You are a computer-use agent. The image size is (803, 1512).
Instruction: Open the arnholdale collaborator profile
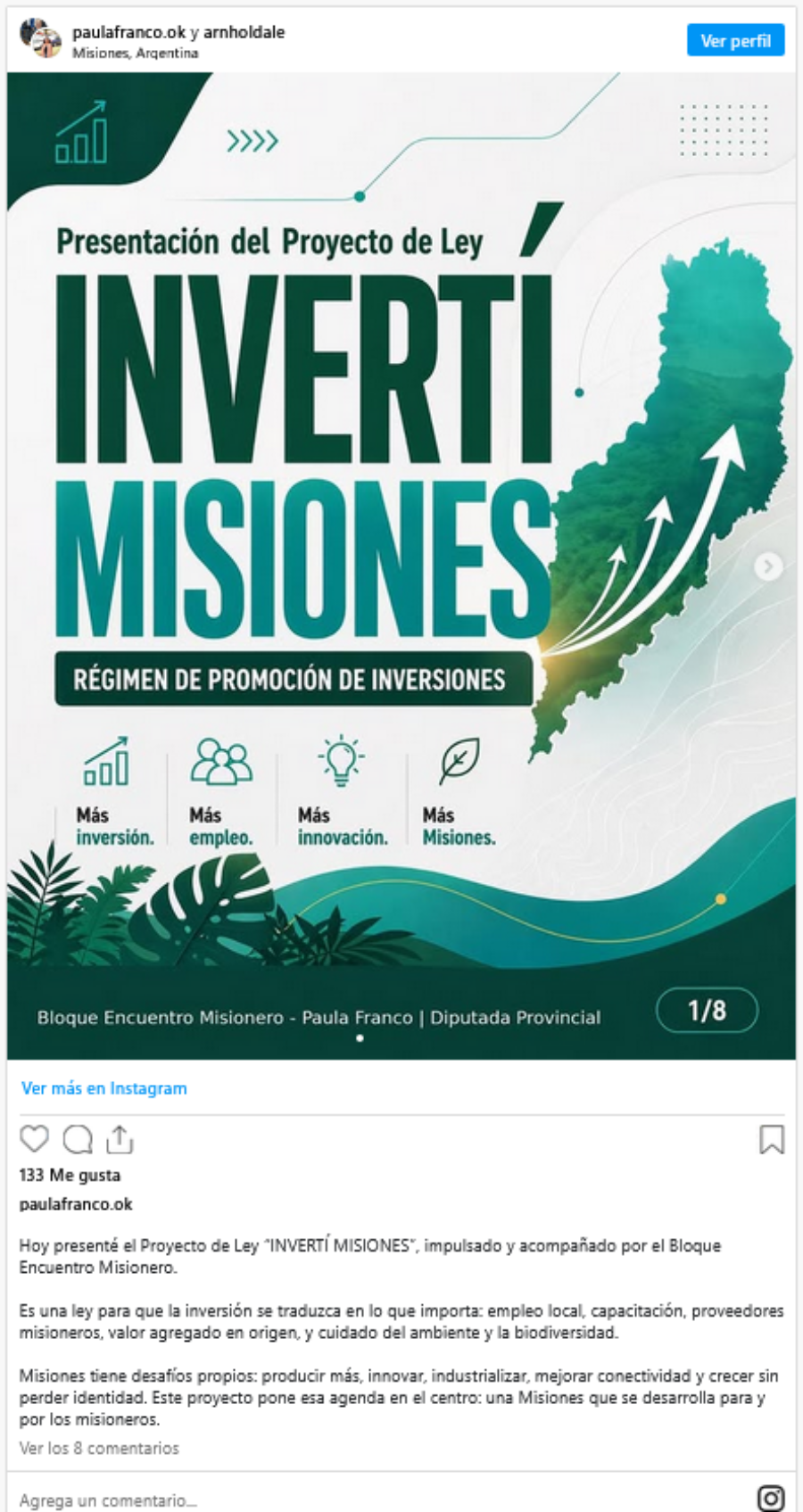pos(244,32)
